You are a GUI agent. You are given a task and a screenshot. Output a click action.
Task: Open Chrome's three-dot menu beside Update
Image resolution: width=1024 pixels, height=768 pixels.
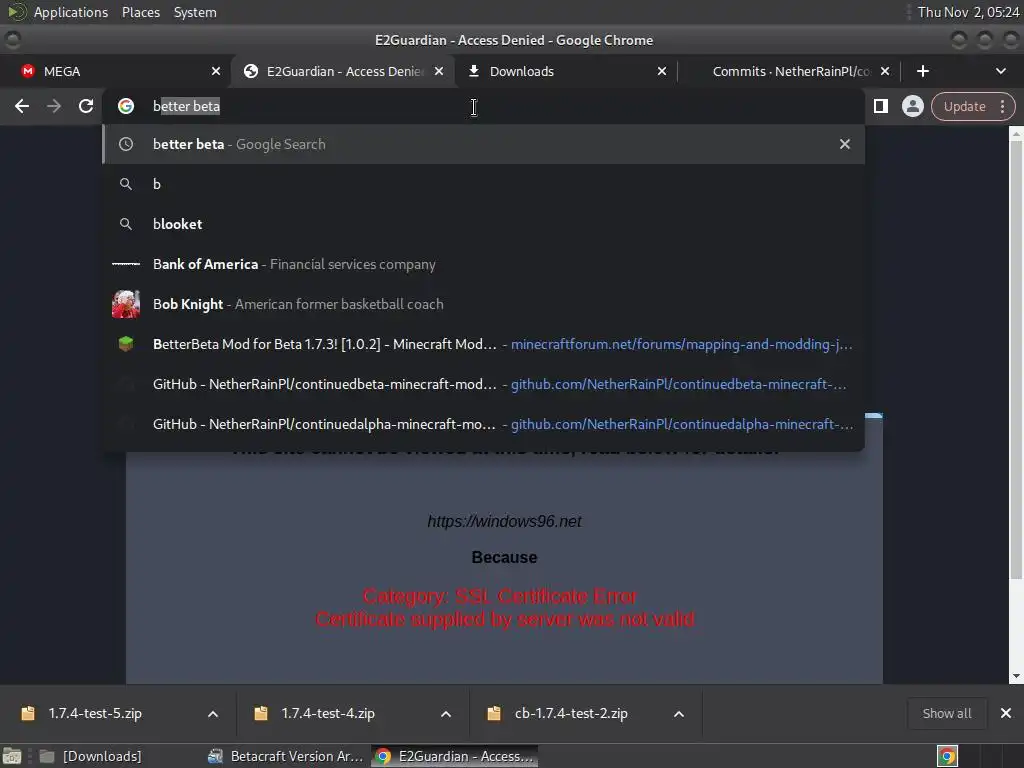(1002, 106)
